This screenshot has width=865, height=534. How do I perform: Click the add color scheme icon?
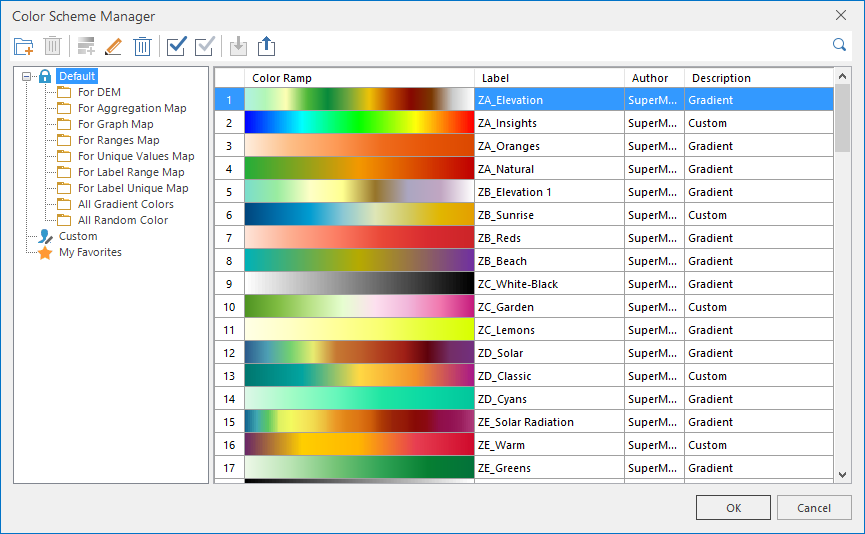coord(85,46)
